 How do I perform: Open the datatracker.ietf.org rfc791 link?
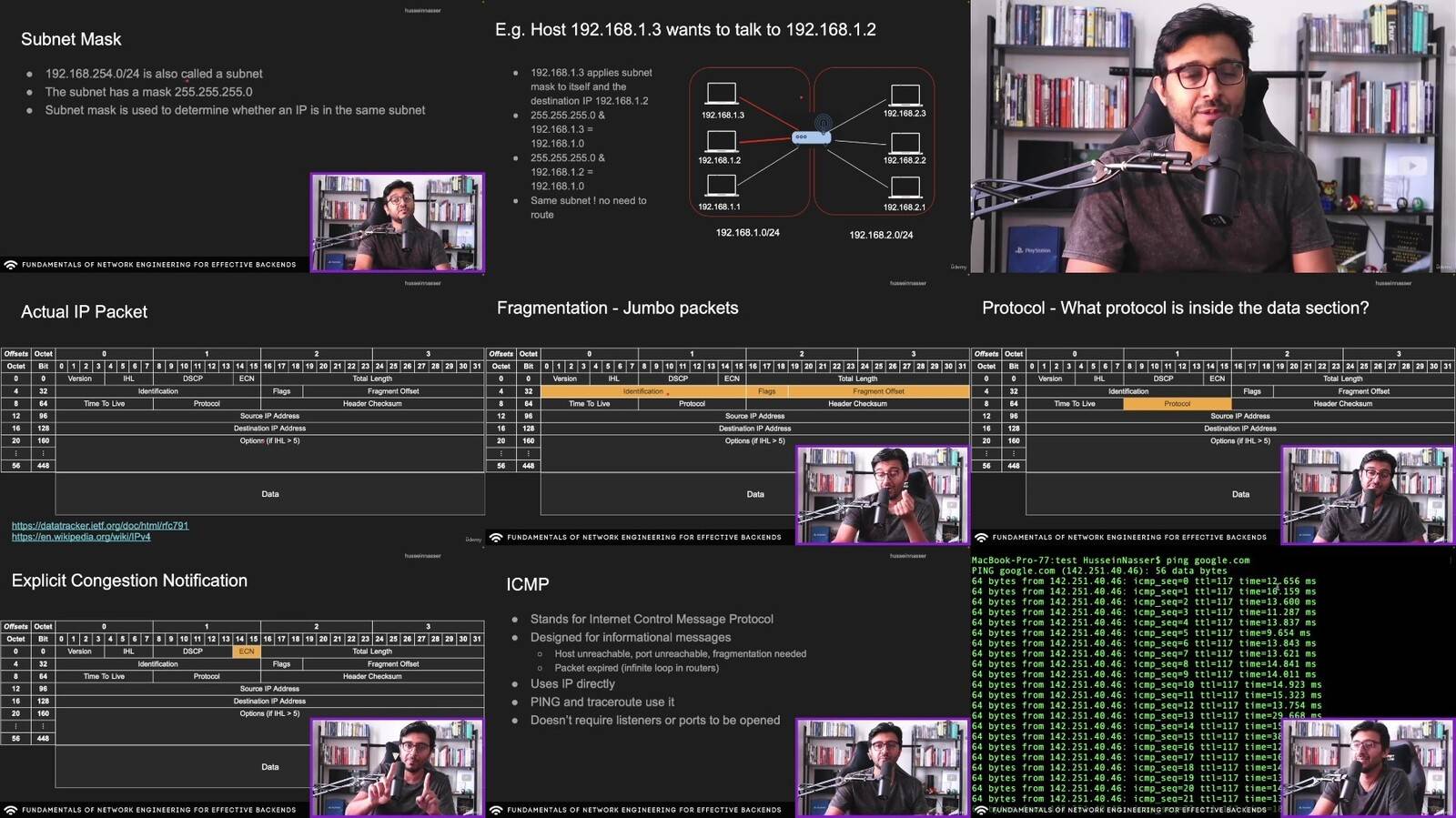[100, 526]
